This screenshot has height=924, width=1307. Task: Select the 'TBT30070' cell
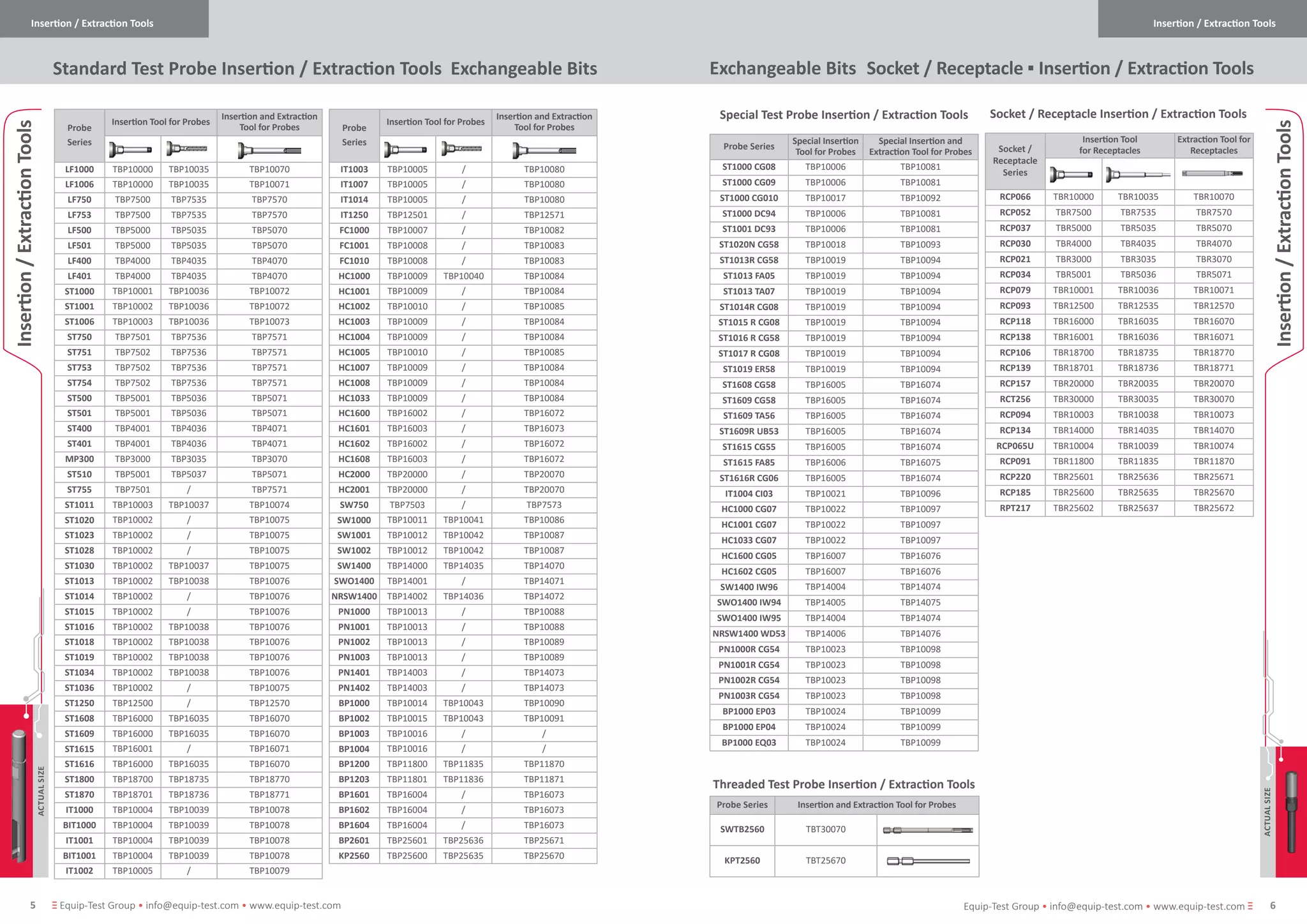click(x=826, y=830)
